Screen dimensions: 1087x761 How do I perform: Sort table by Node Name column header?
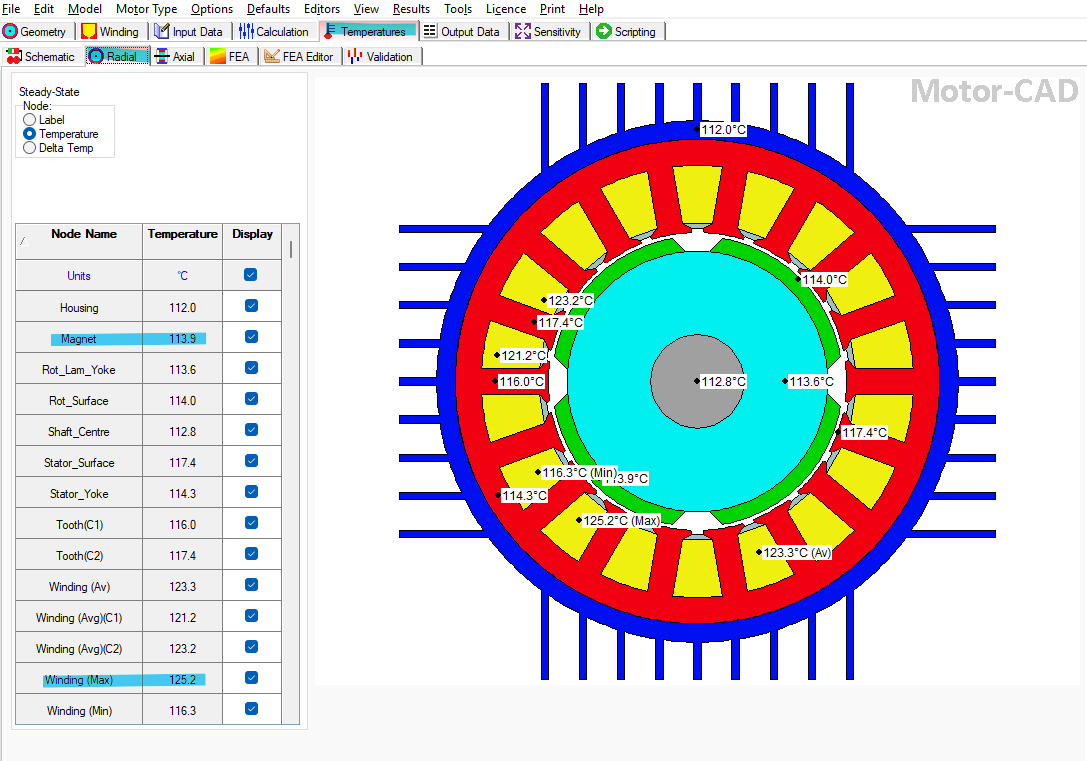[79, 241]
